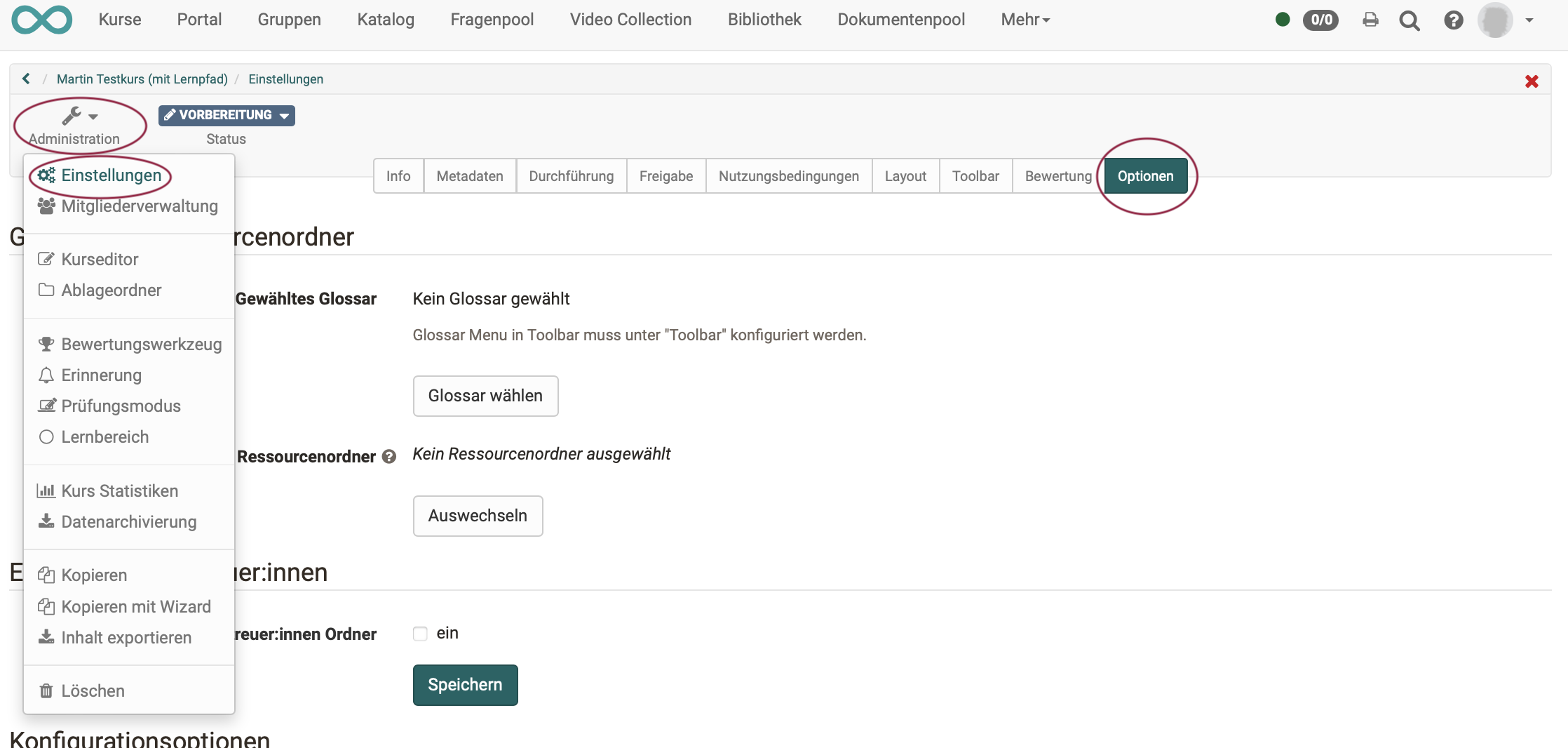Open Kurs Statistiken
The height and width of the screenshot is (748, 1568).
(x=119, y=490)
